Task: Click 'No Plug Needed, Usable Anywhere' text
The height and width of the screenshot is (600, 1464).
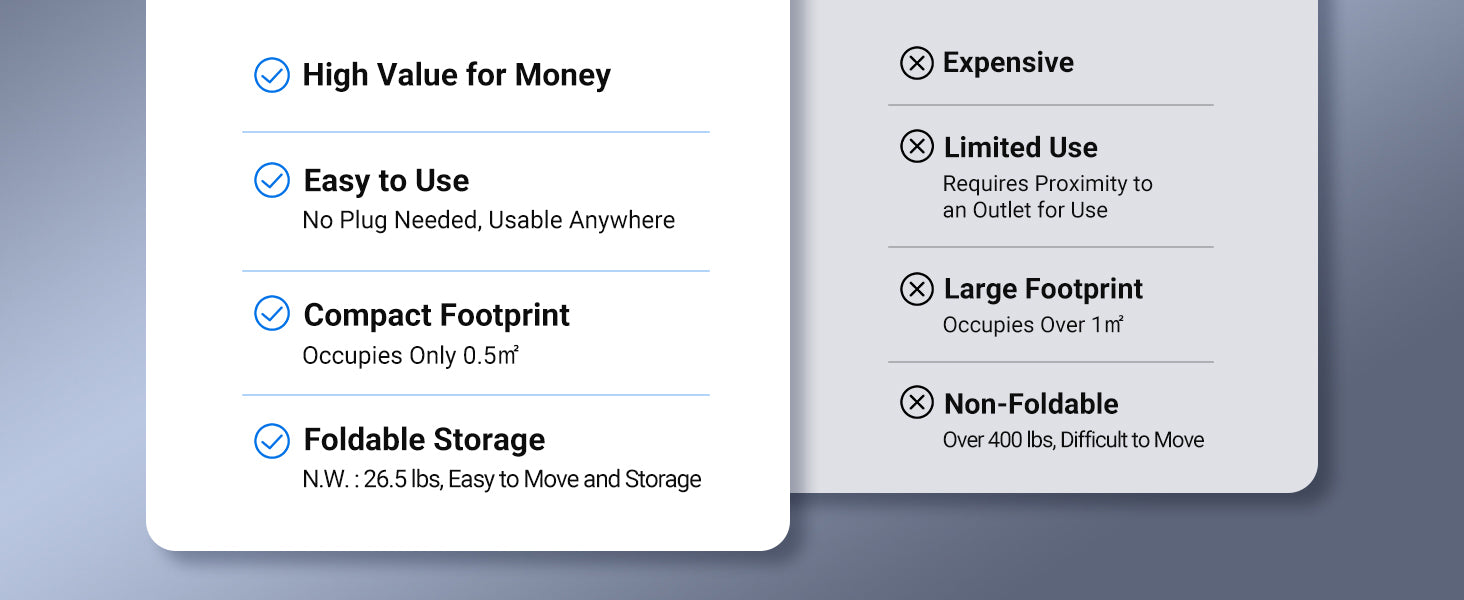Action: pyautogui.click(x=488, y=220)
